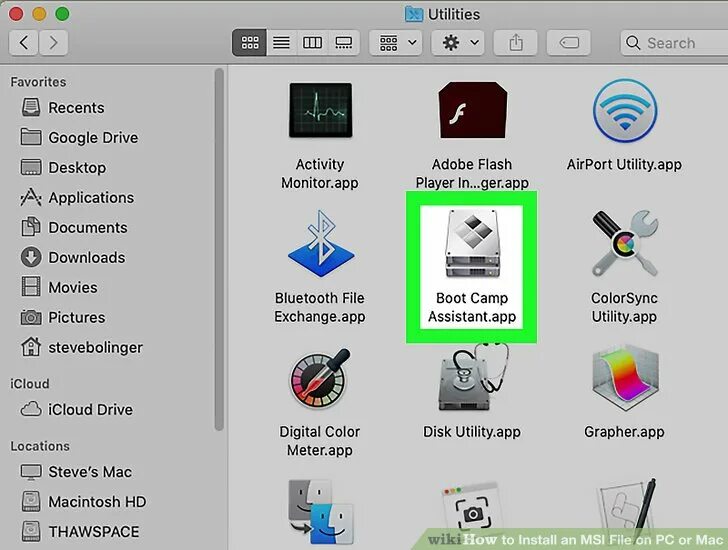Switch to list view
Viewport: 728px width, 550px height.
coord(281,43)
